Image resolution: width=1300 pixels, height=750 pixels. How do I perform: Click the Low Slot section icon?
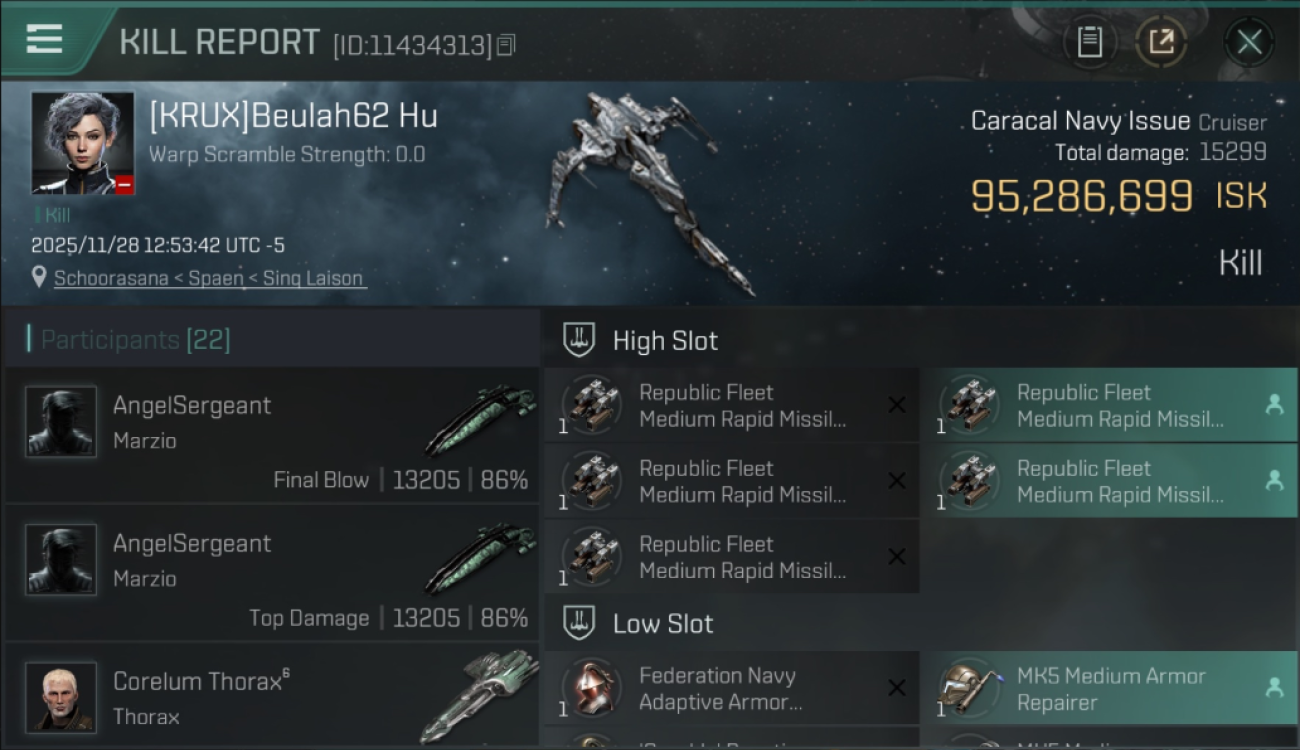point(579,623)
